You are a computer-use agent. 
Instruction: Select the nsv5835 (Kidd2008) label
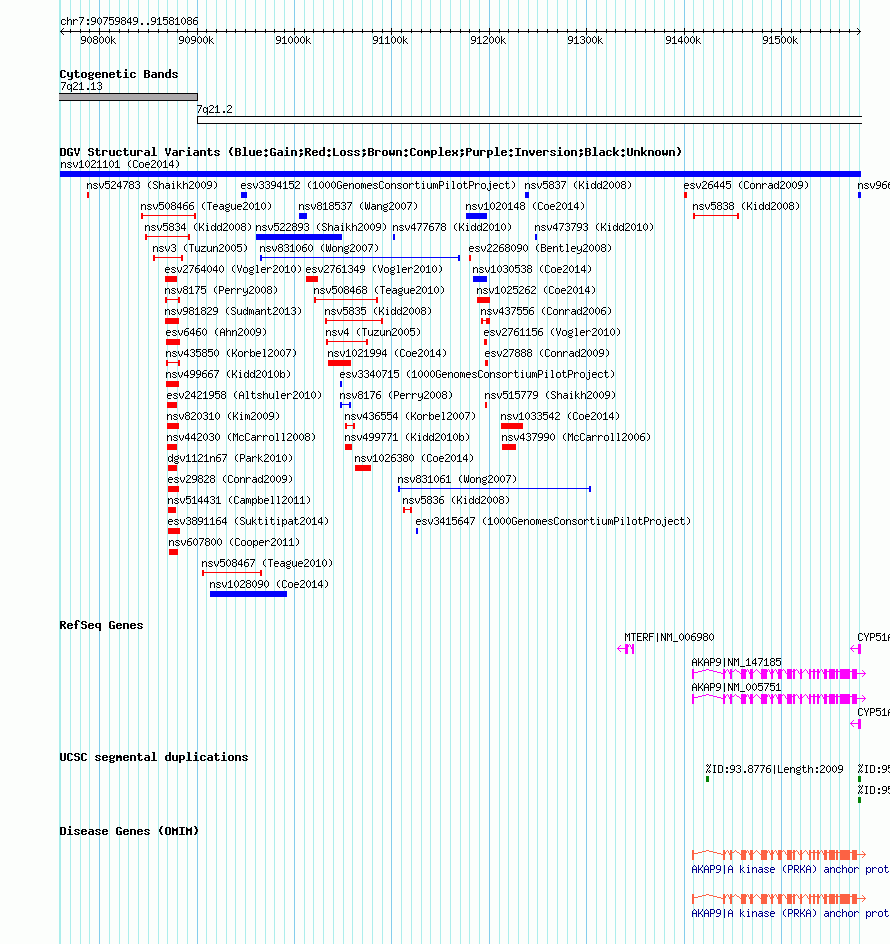pos(378,312)
